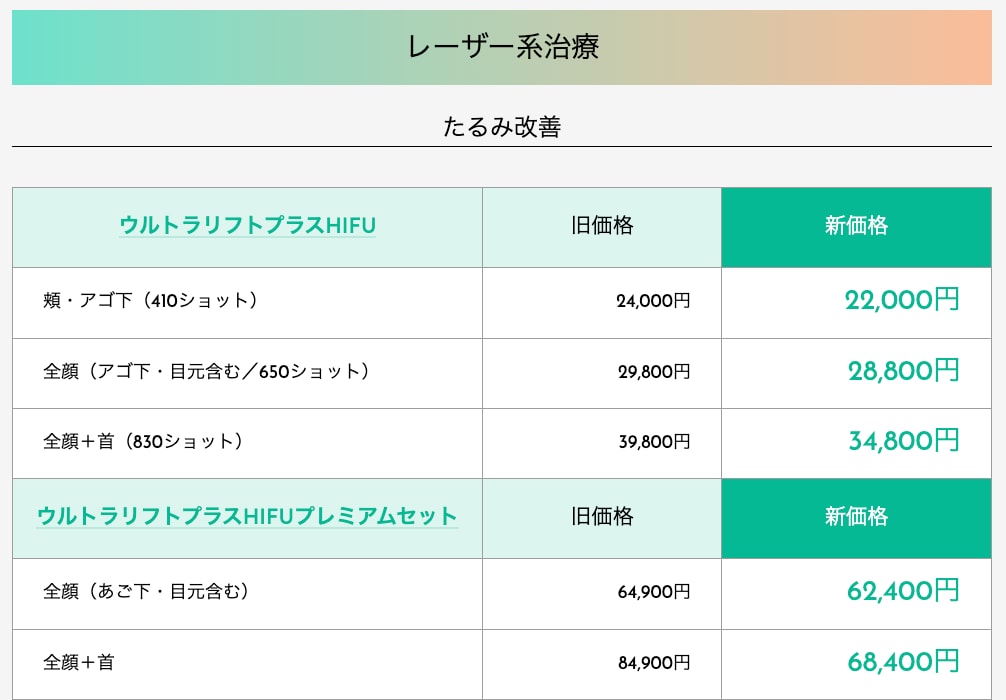Click the 29,800円 old price
The width and height of the screenshot is (1006, 700).
654,371
